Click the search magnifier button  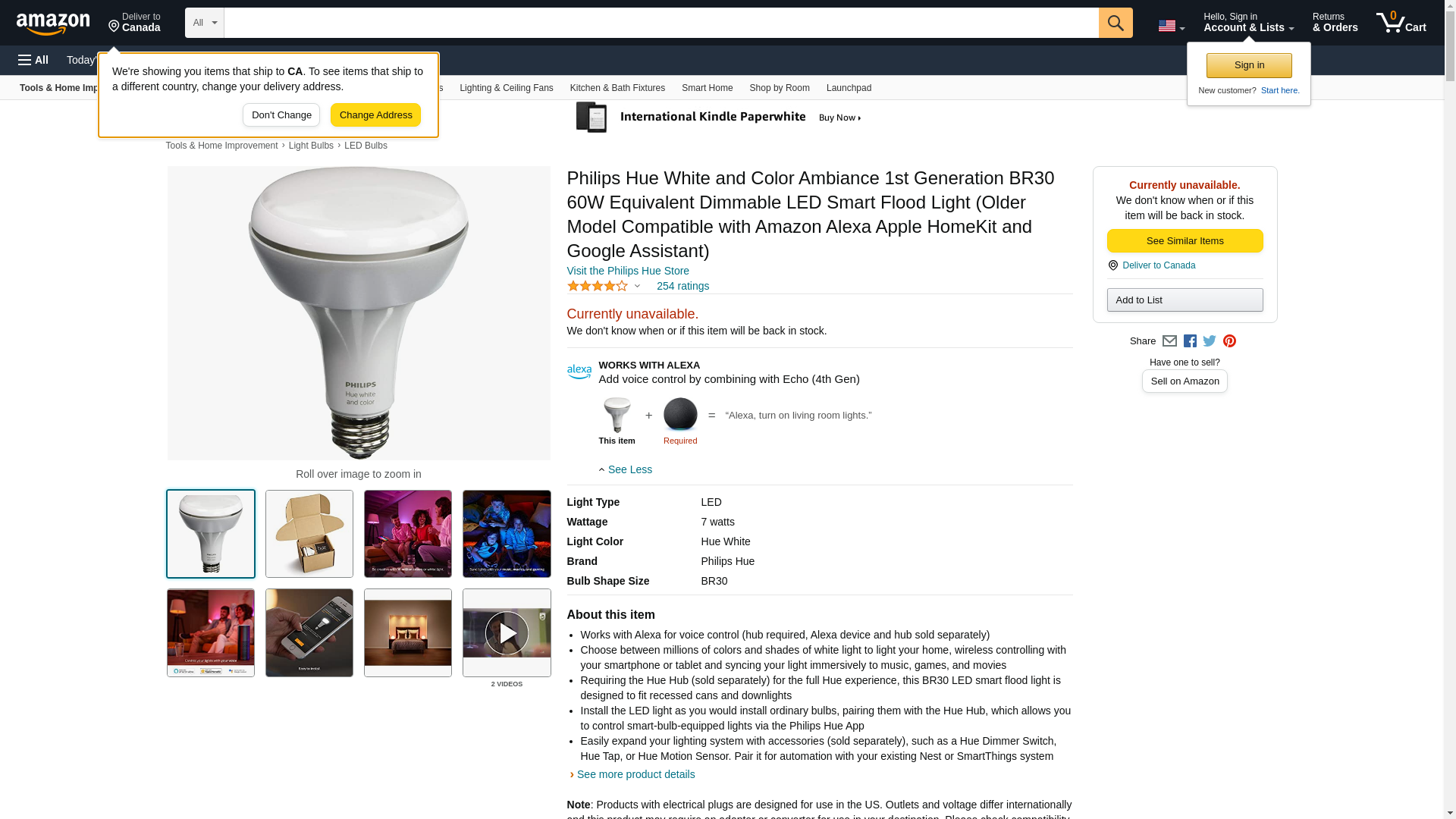(1115, 23)
